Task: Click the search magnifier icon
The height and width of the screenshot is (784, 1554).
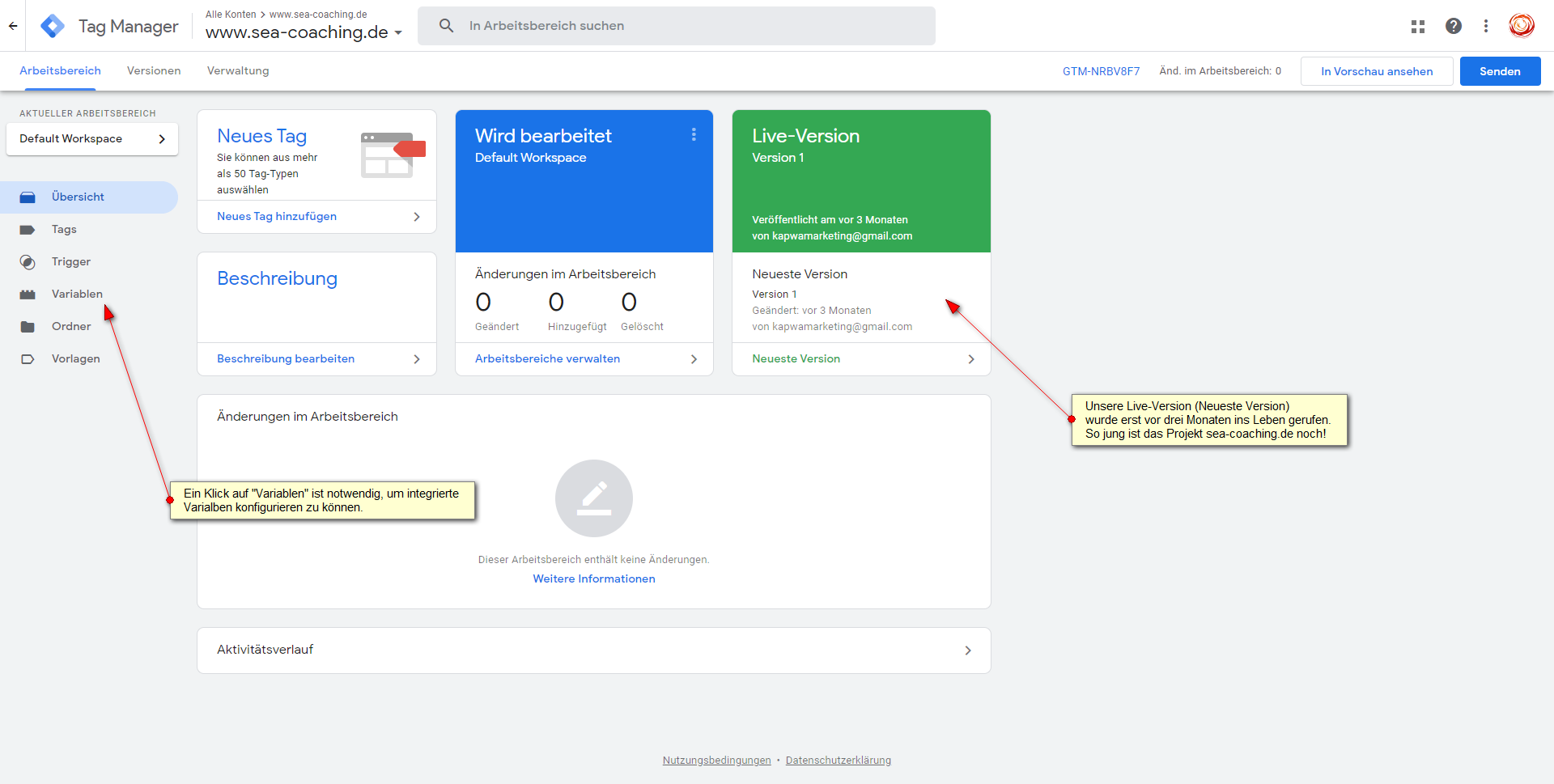Action: [x=446, y=26]
